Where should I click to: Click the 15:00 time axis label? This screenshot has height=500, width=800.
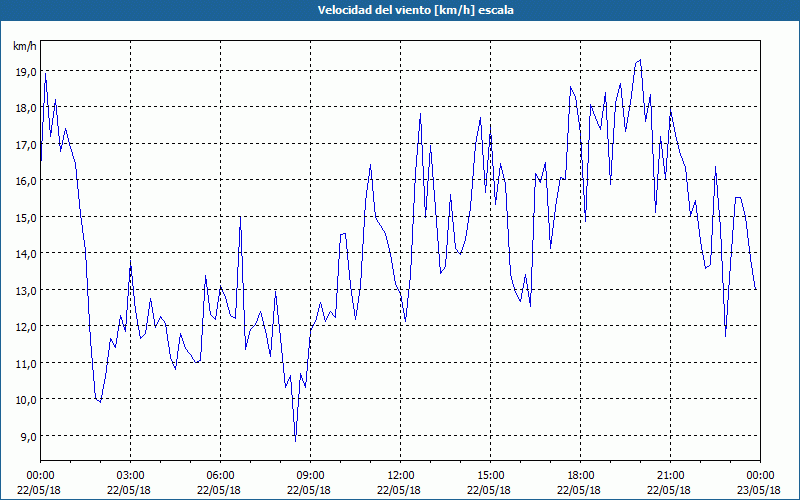(x=490, y=475)
